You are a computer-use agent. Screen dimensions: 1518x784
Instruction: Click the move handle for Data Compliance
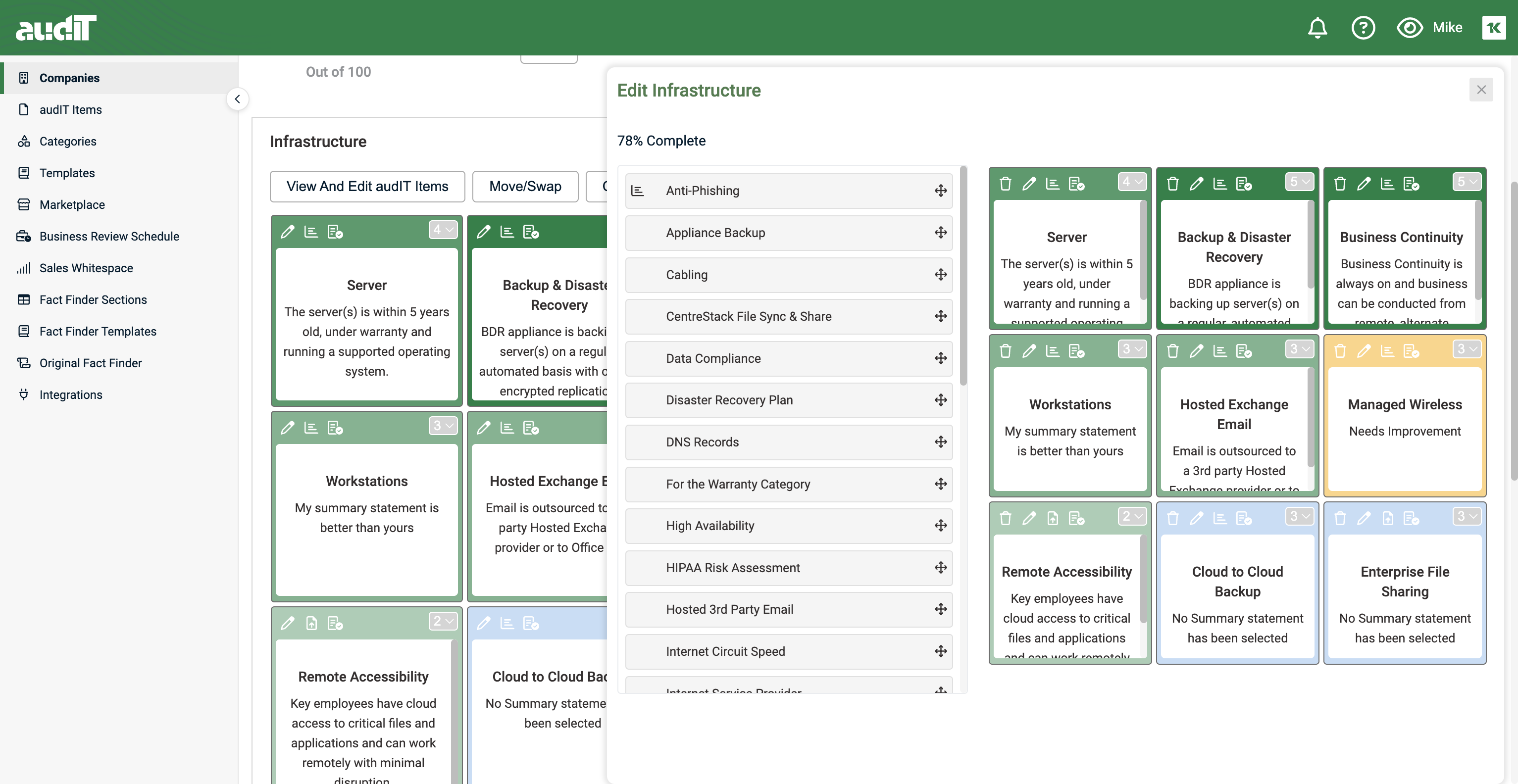[941, 358]
